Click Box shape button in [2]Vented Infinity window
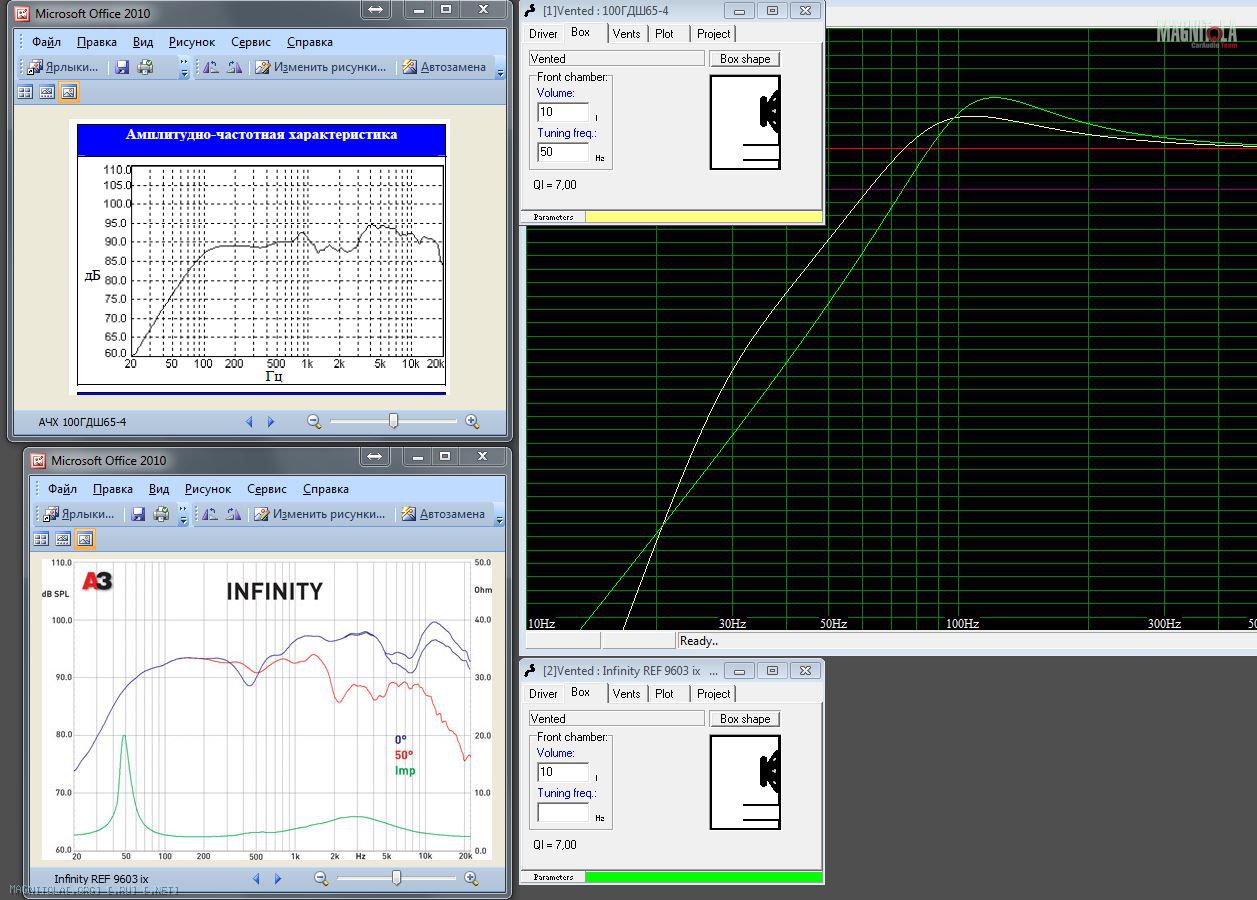The height and width of the screenshot is (900, 1257). coord(745,719)
